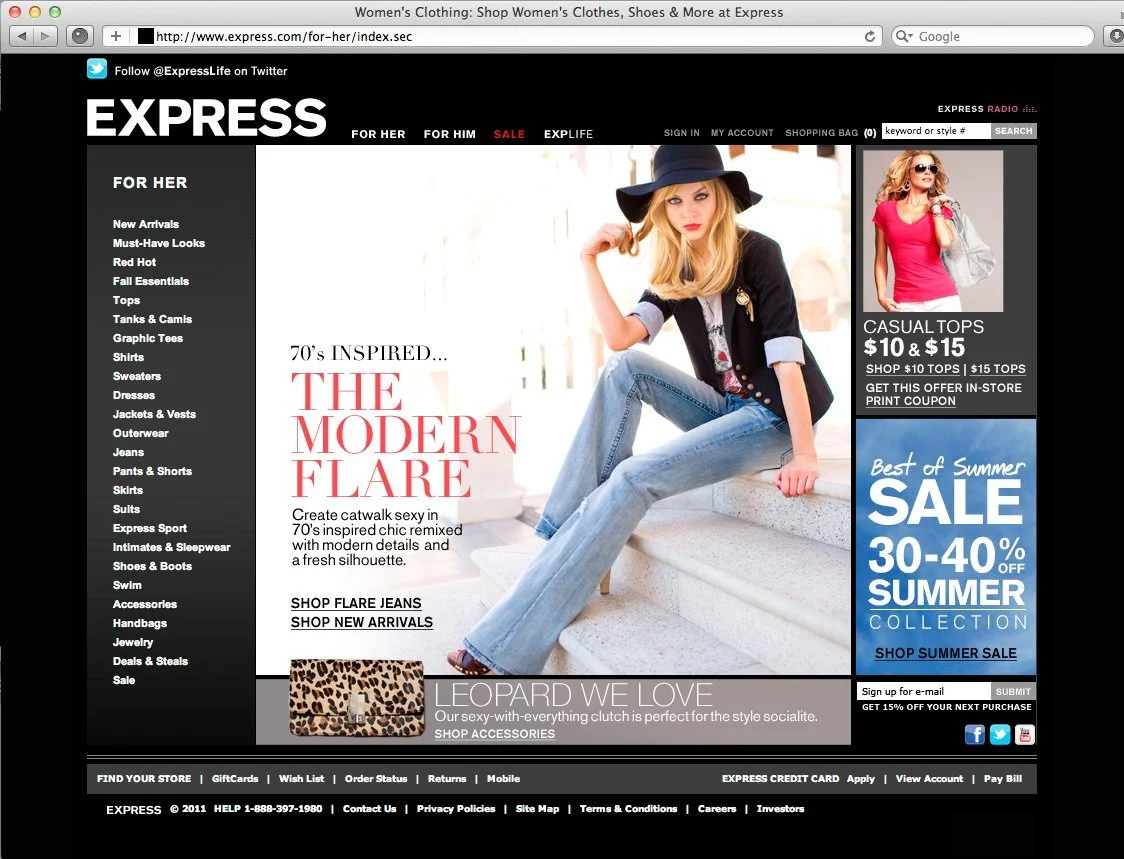This screenshot has width=1124, height=859.
Task: Click the Google search magnifier icon
Action: pos(904,36)
